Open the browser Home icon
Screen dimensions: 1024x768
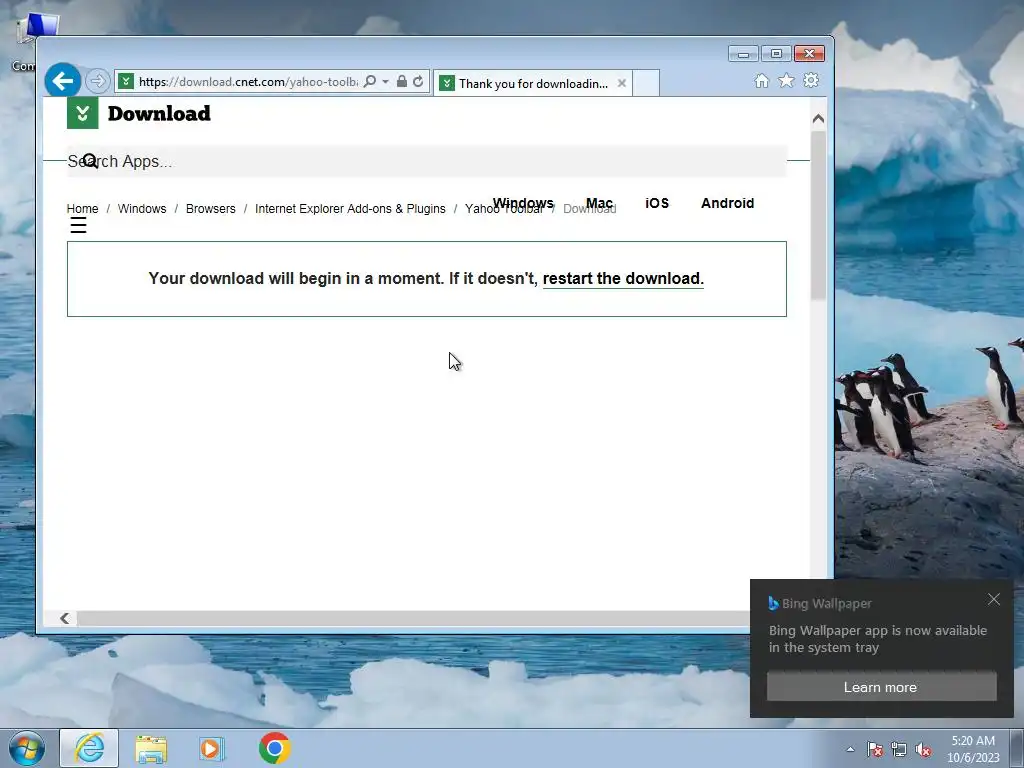tap(761, 80)
